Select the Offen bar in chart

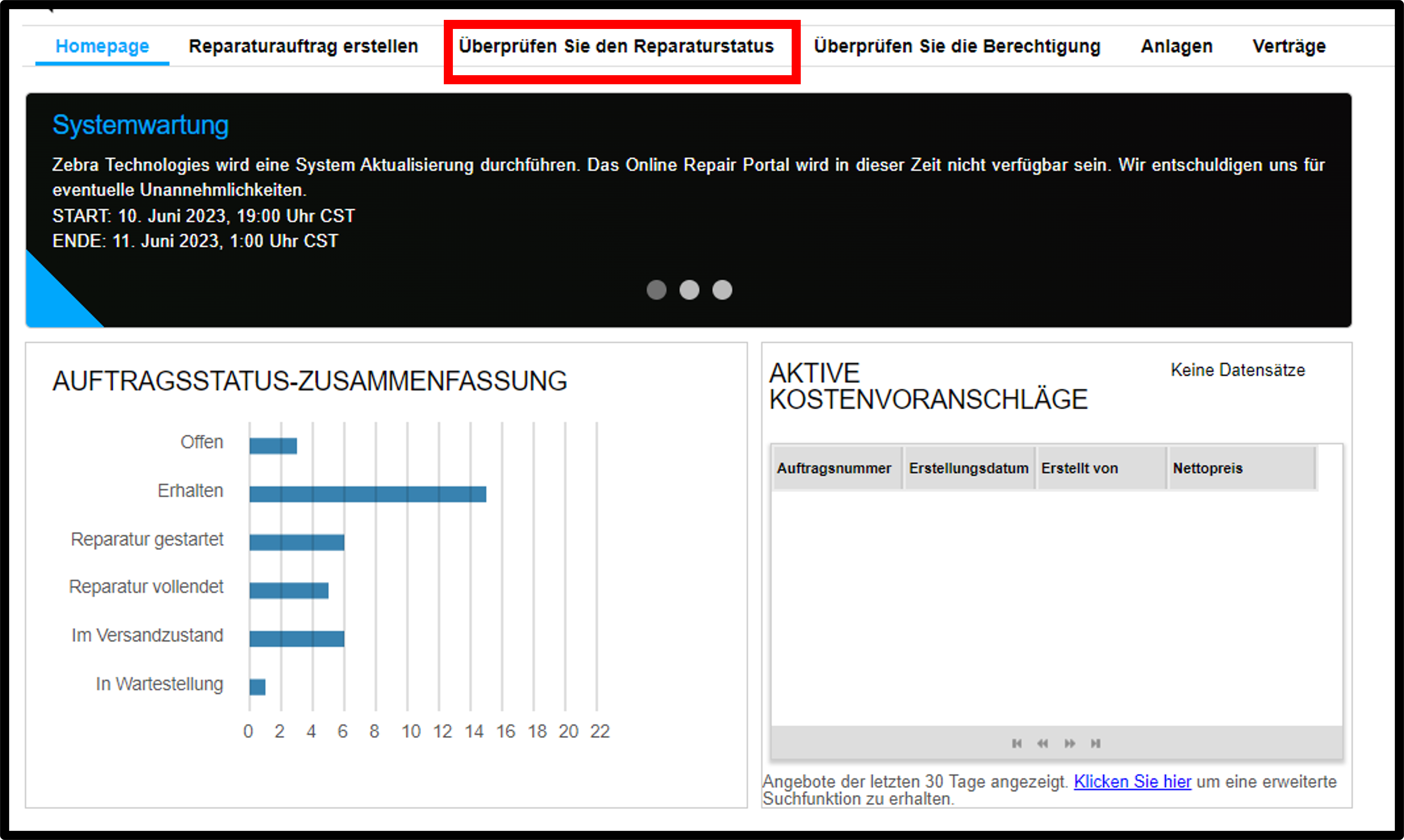pos(273,446)
